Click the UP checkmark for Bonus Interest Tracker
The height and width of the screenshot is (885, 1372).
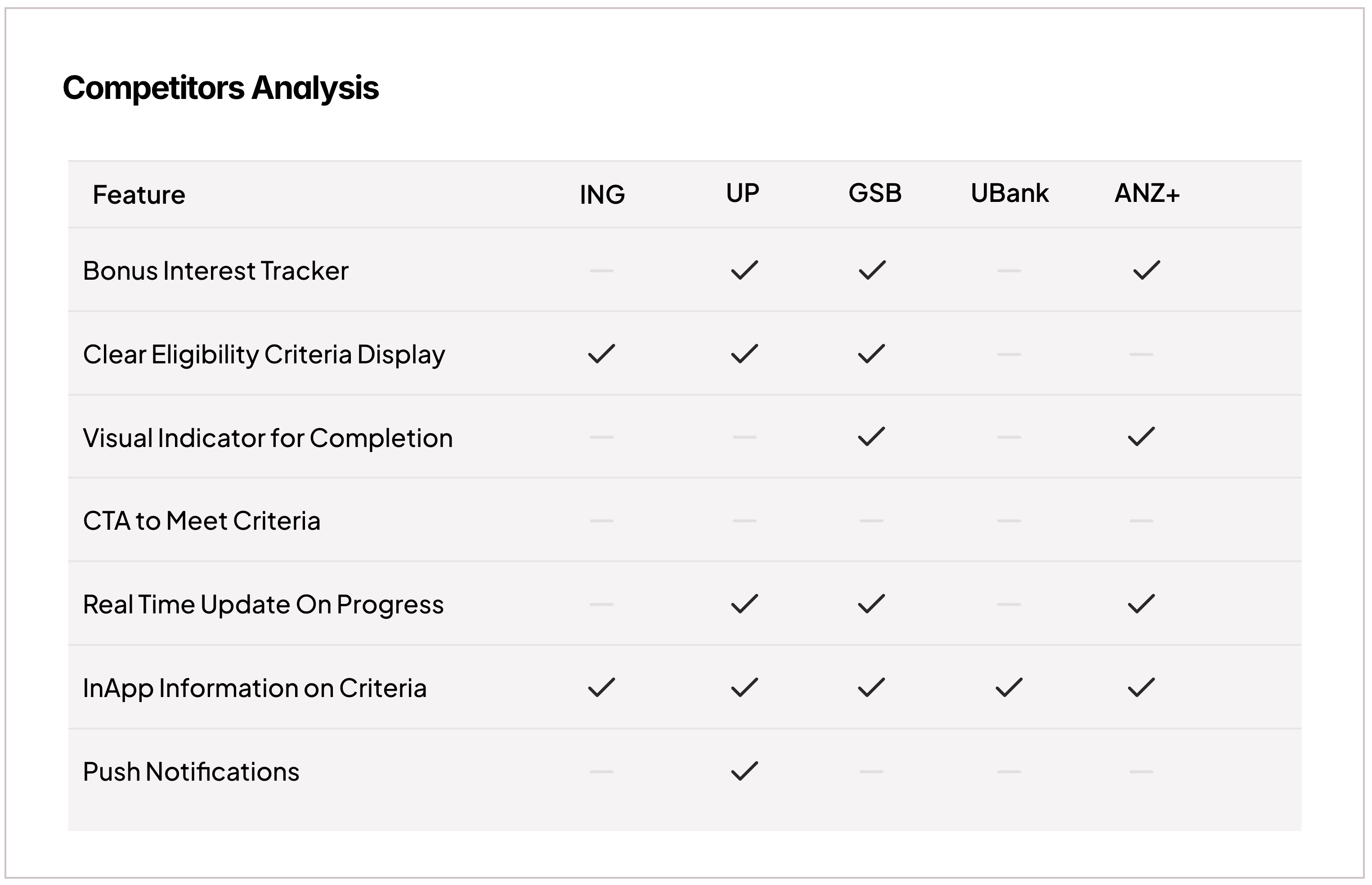click(744, 270)
